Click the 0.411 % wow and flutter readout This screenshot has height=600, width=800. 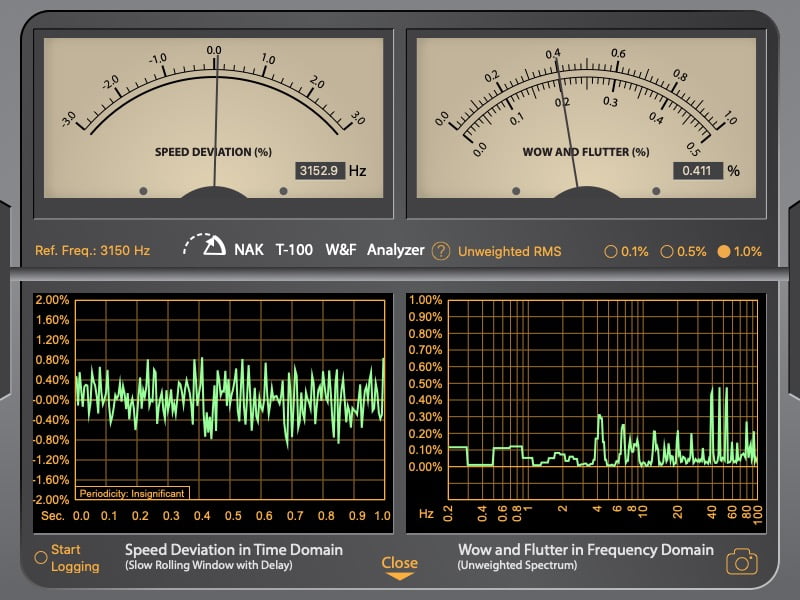click(697, 170)
